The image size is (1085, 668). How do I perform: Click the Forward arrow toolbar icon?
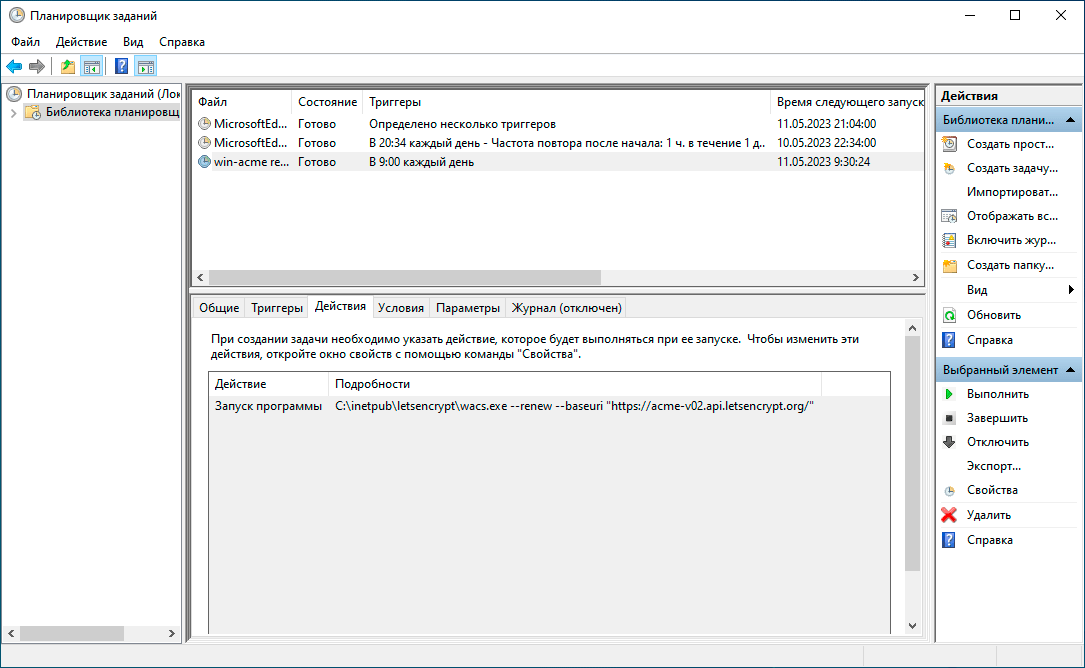(x=37, y=67)
